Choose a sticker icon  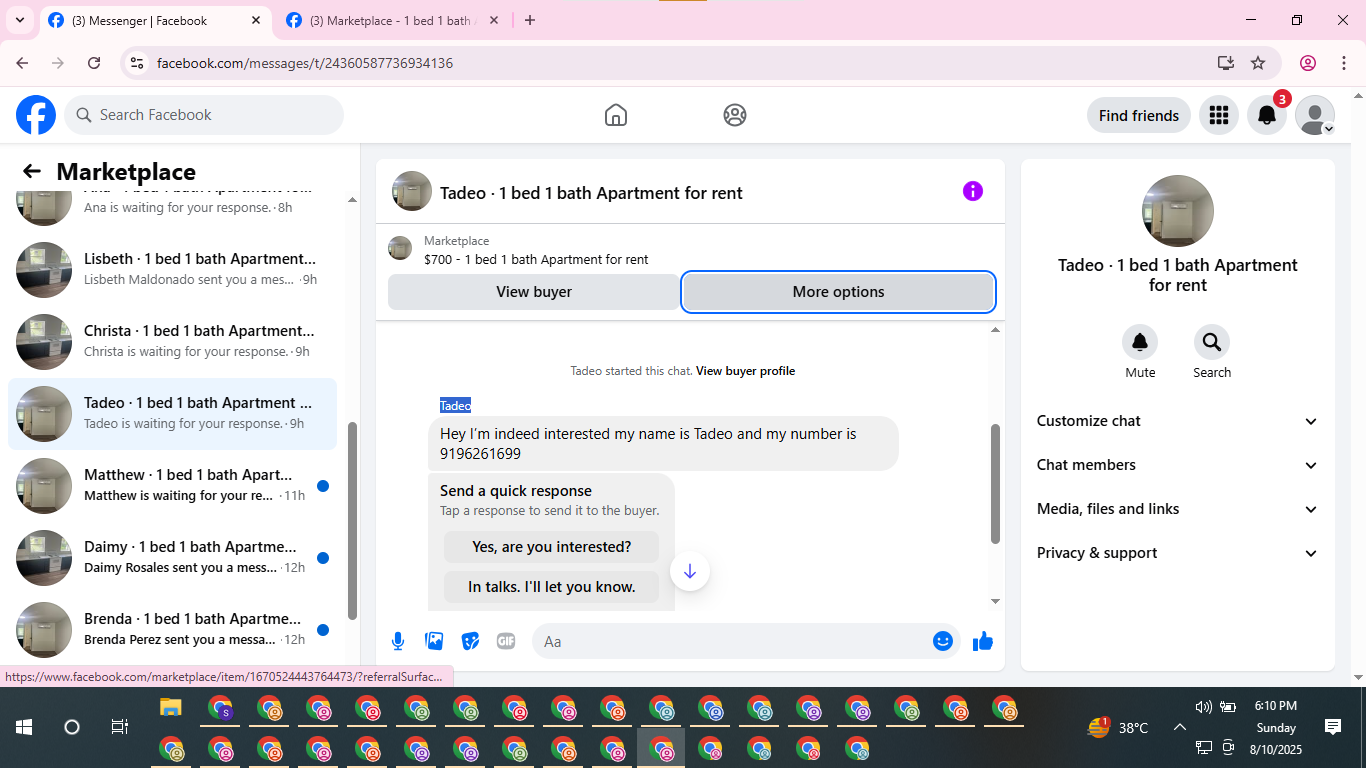pos(470,641)
